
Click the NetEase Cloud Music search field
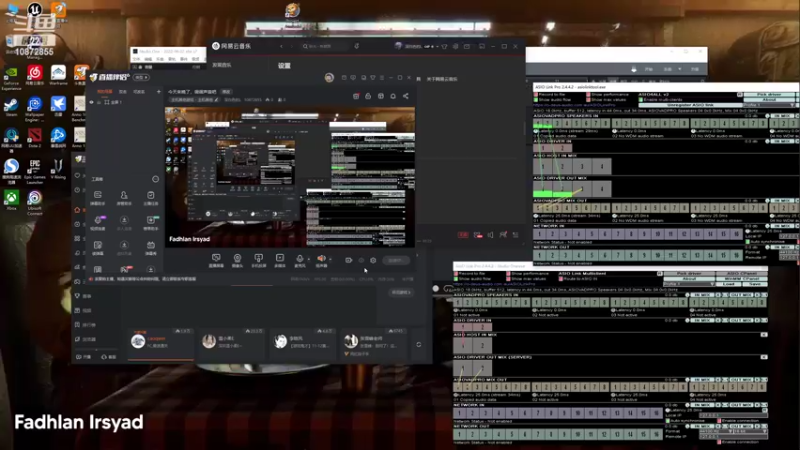point(323,46)
